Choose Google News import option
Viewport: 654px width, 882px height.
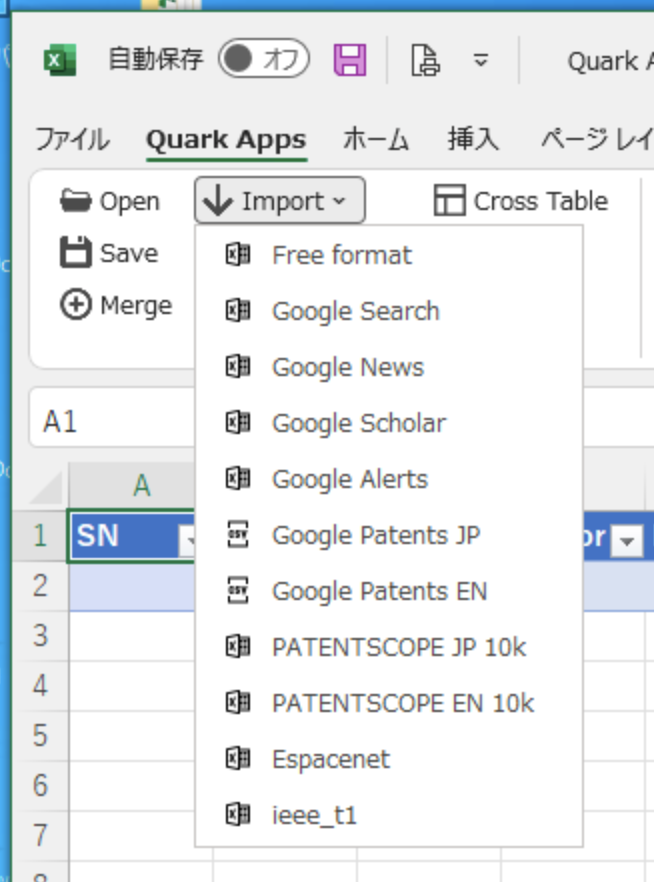[389, 367]
